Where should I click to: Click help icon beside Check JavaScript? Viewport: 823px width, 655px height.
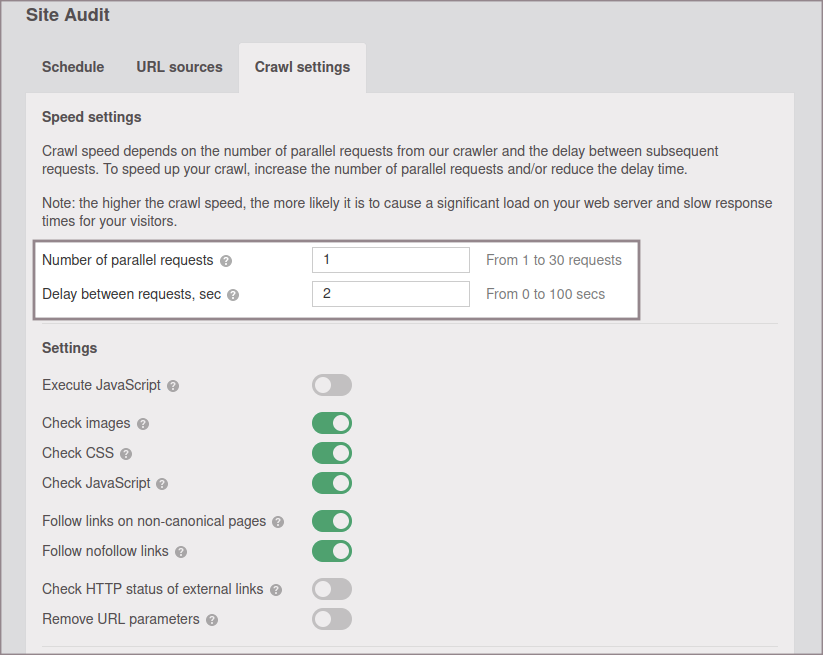click(x=162, y=484)
